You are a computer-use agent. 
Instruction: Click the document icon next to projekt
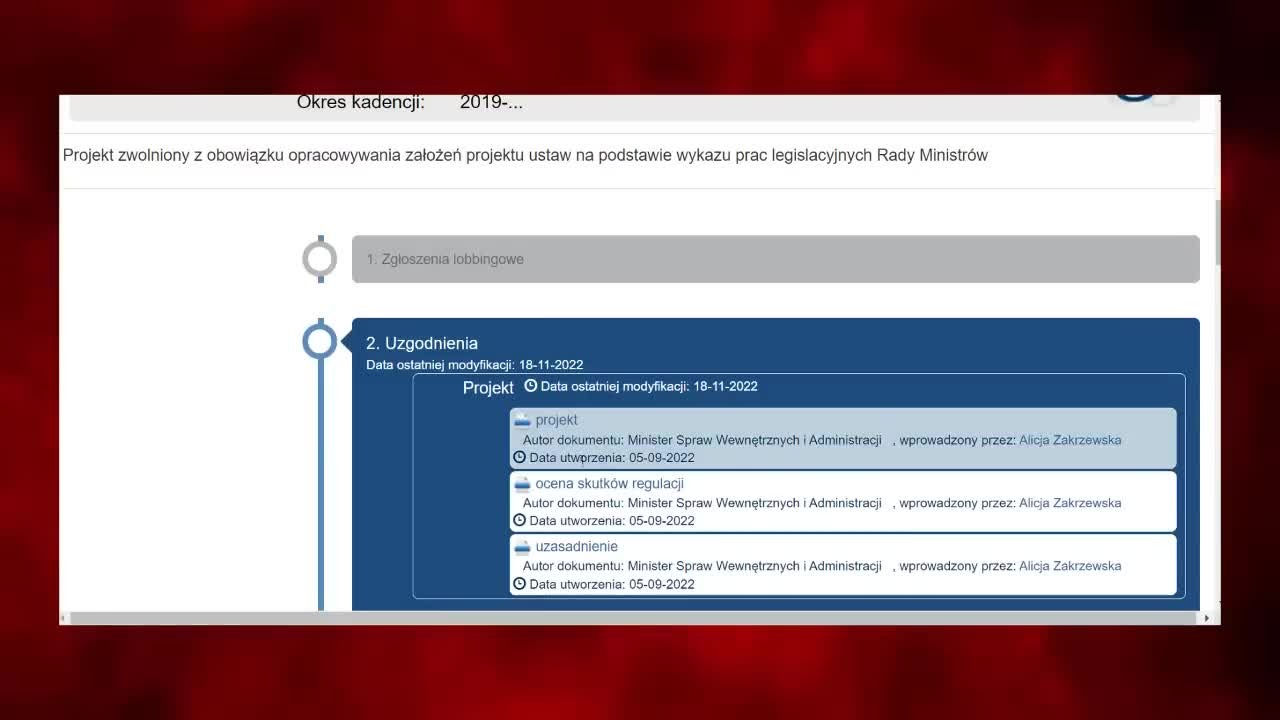click(522, 420)
